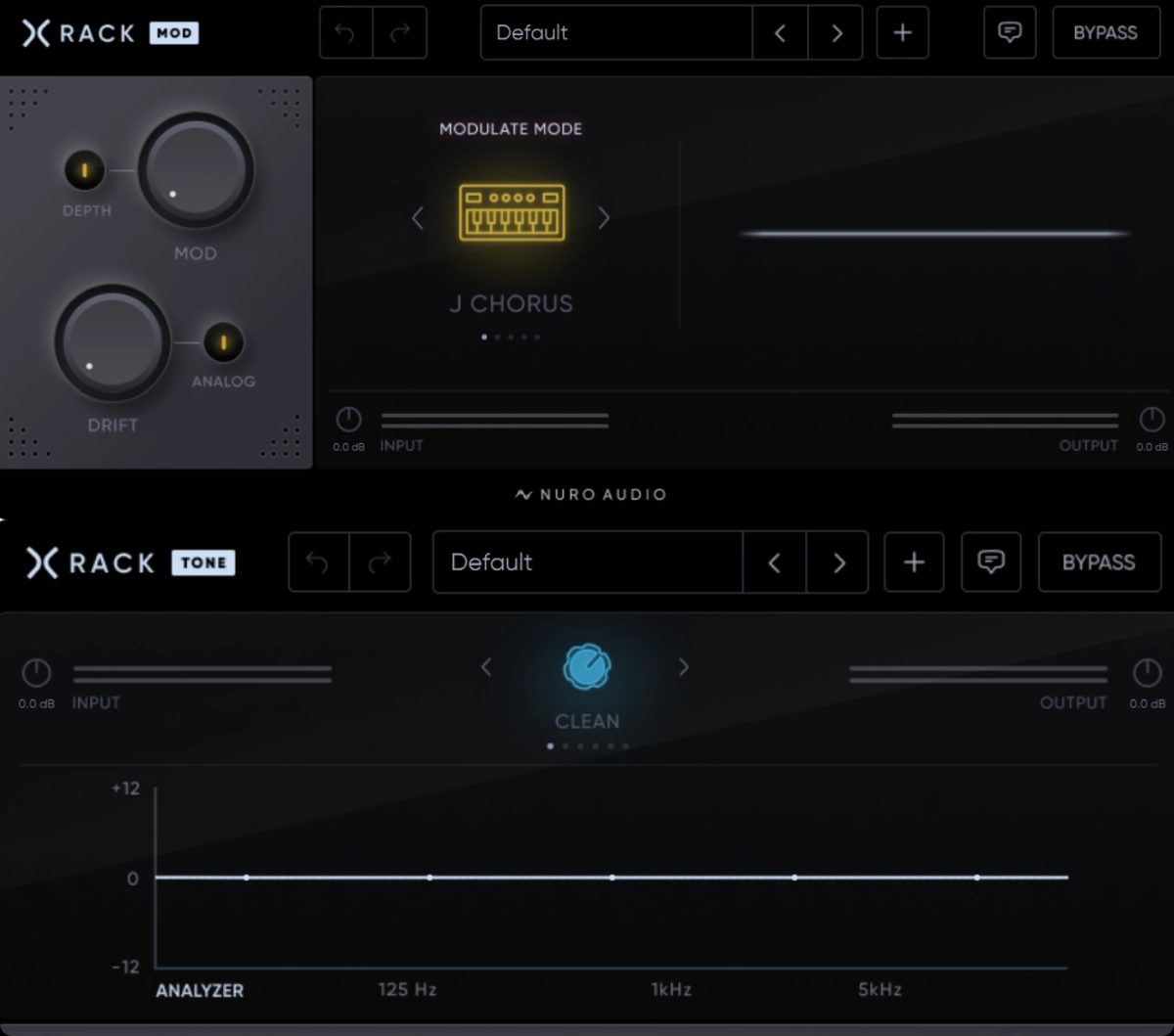
Task: Select first modulate mode page dot
Action: (484, 337)
